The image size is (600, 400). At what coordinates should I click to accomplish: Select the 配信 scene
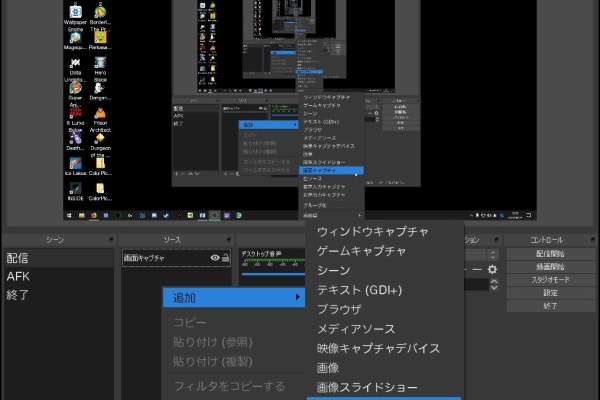59,258
